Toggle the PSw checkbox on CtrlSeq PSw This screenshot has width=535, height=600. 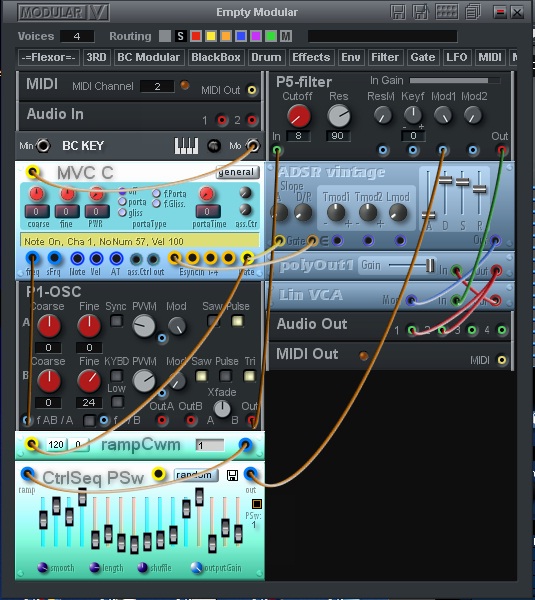[x=257, y=504]
